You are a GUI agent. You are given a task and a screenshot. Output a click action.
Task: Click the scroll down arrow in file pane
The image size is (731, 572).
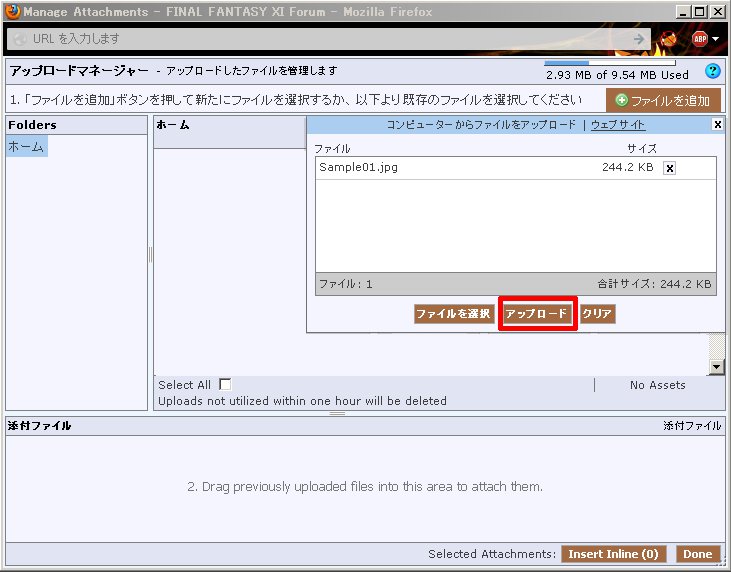pos(716,367)
